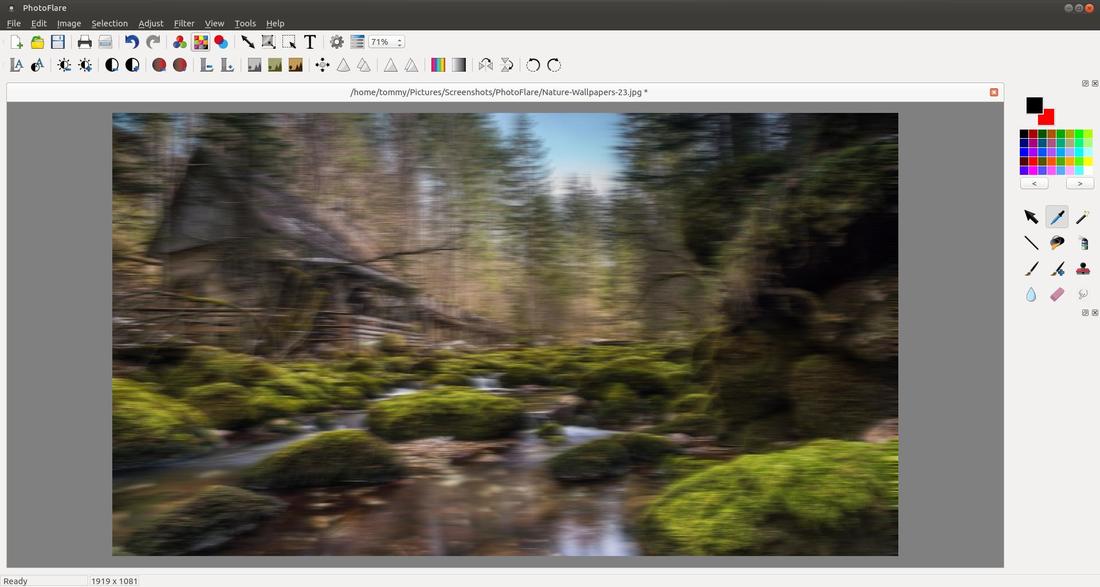Select the paint bucket fill tool
The height and width of the screenshot is (587, 1100).
1057,243
